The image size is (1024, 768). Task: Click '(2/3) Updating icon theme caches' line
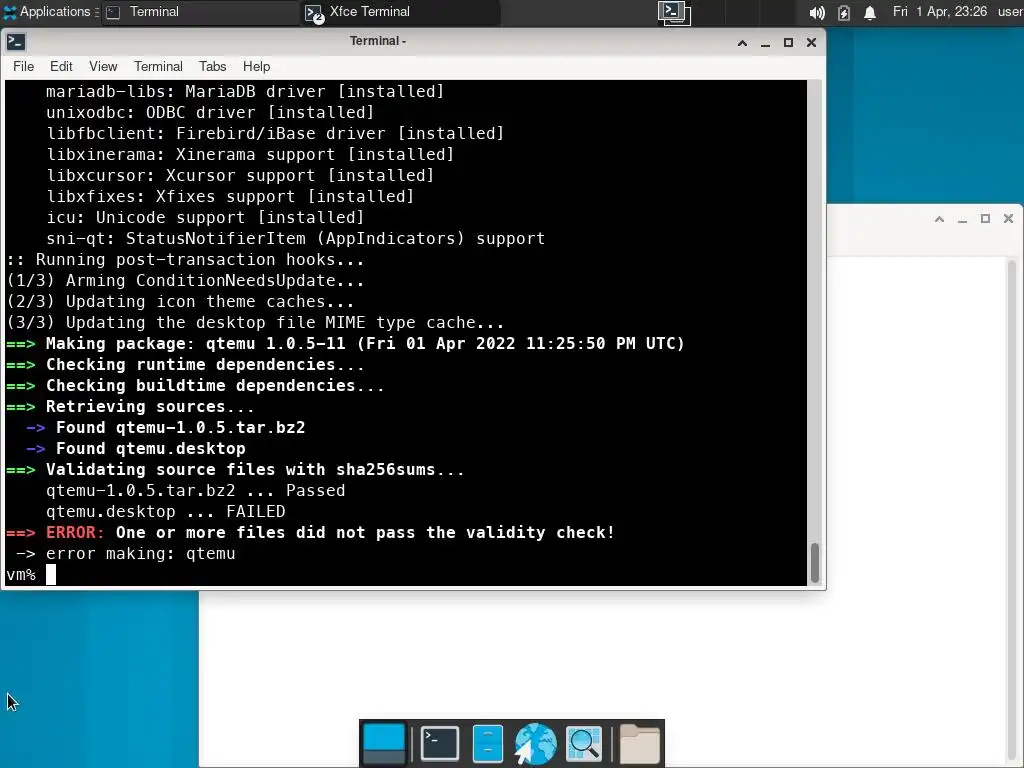(180, 302)
